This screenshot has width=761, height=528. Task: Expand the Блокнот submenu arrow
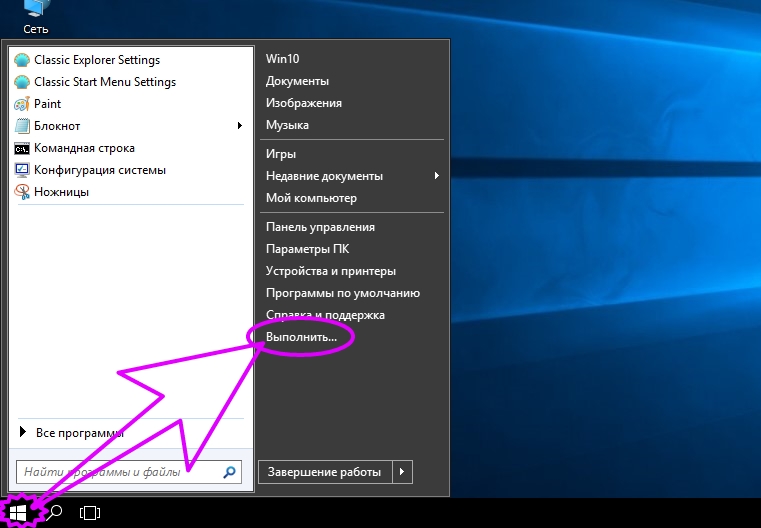click(x=240, y=126)
